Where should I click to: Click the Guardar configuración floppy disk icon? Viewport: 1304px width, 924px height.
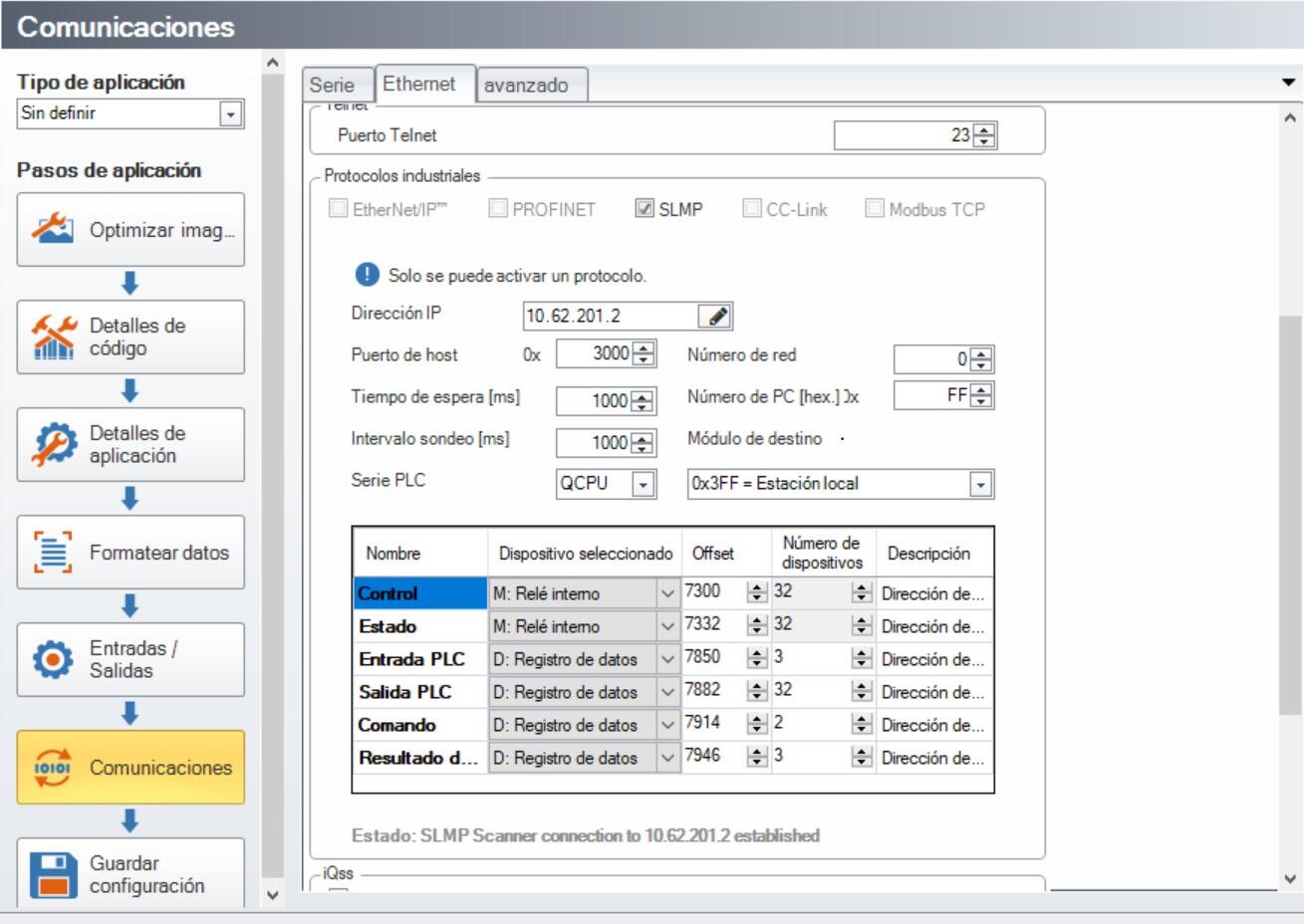(52, 874)
